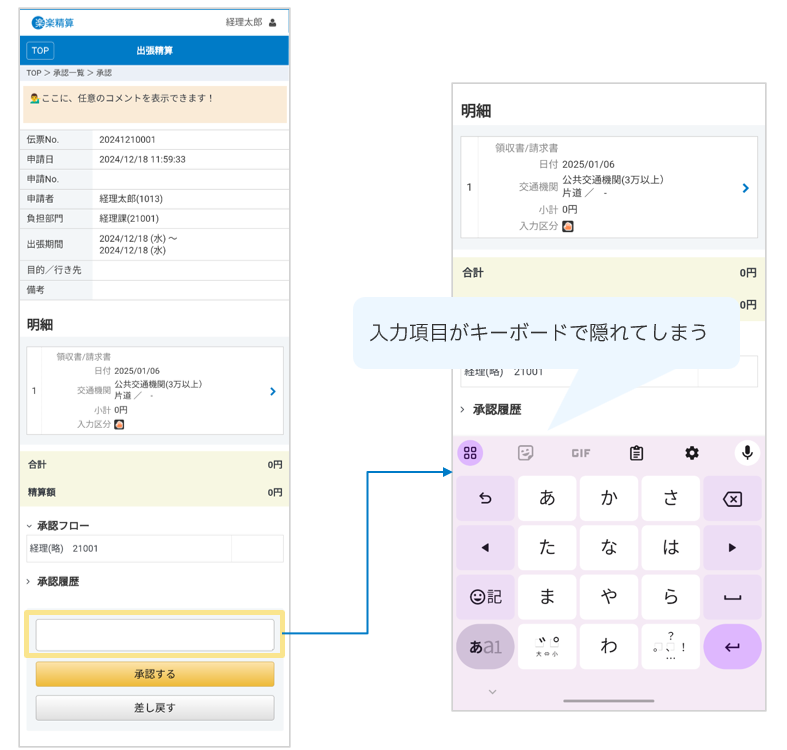This screenshot has width=787, height=750.
Task: Click 承認一覧 in the breadcrumb
Action: click(70, 73)
